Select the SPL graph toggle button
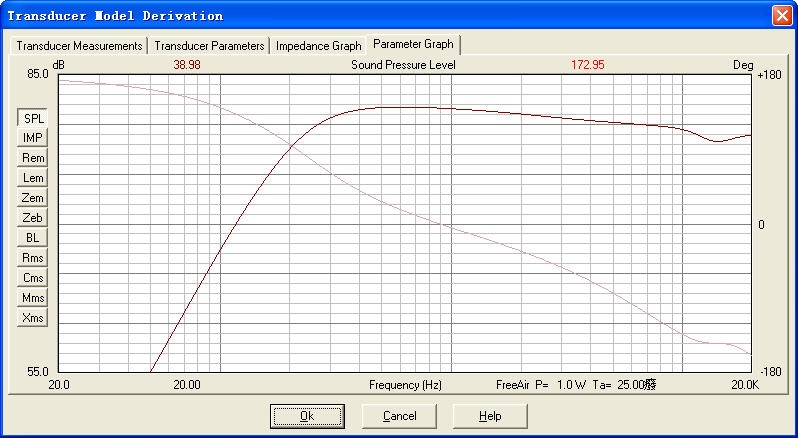The height and width of the screenshot is (438, 798). (33, 118)
